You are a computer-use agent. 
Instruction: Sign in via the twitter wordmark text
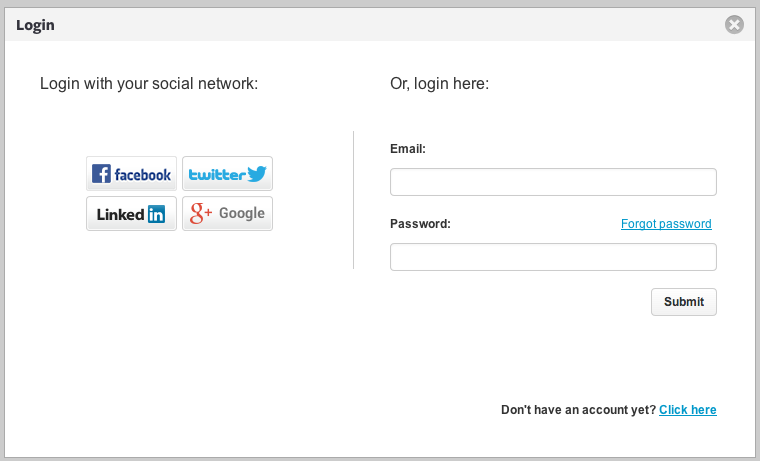tap(217, 175)
